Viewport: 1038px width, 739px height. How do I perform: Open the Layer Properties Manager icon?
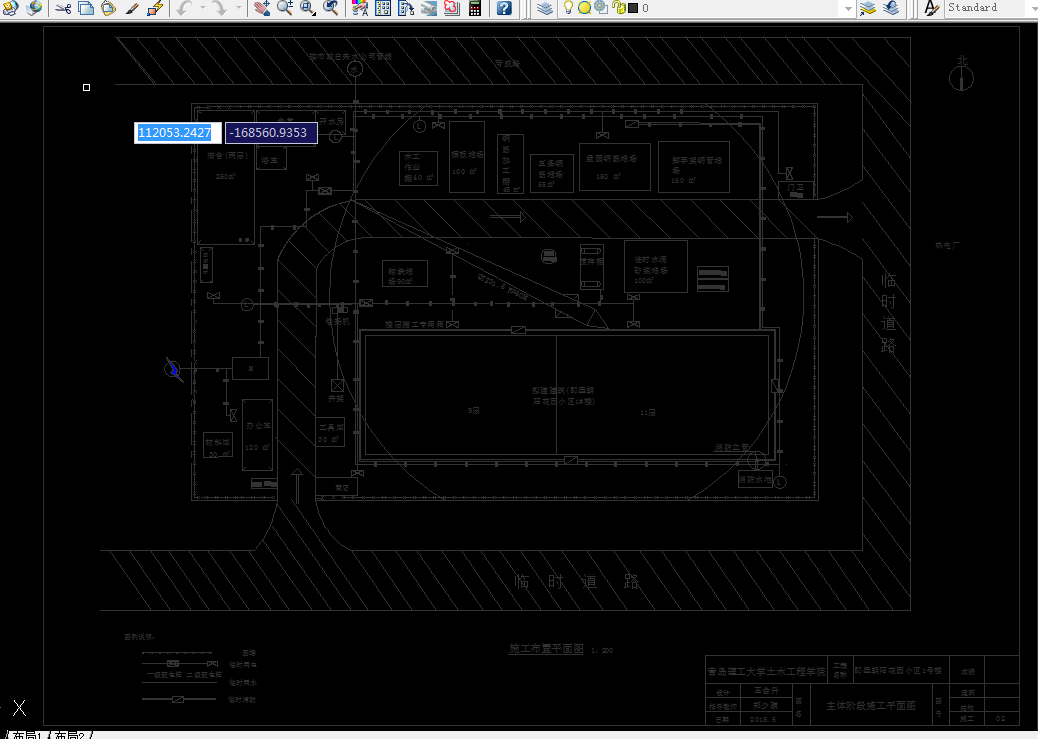point(545,8)
